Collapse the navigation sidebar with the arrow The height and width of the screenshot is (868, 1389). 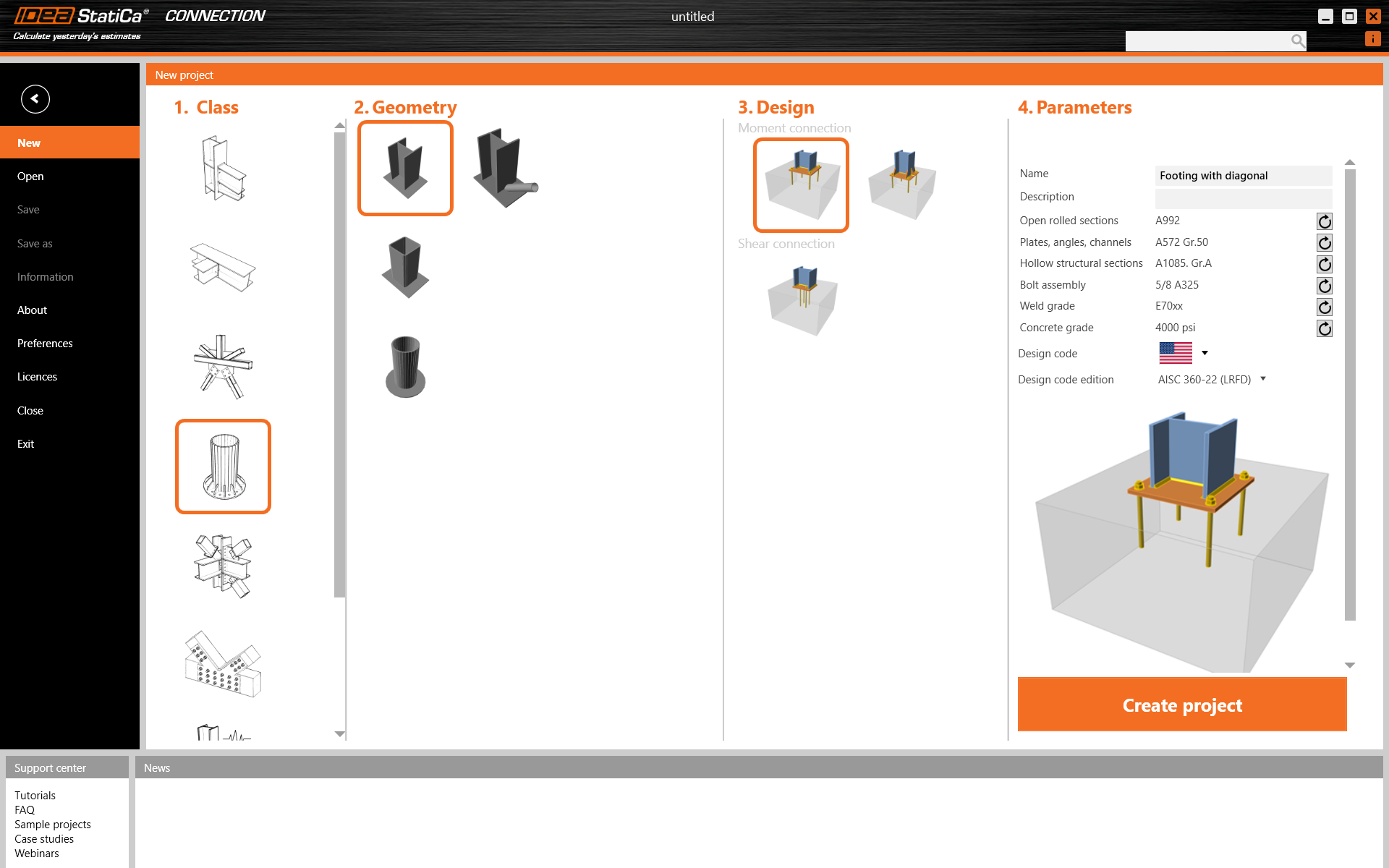click(35, 98)
